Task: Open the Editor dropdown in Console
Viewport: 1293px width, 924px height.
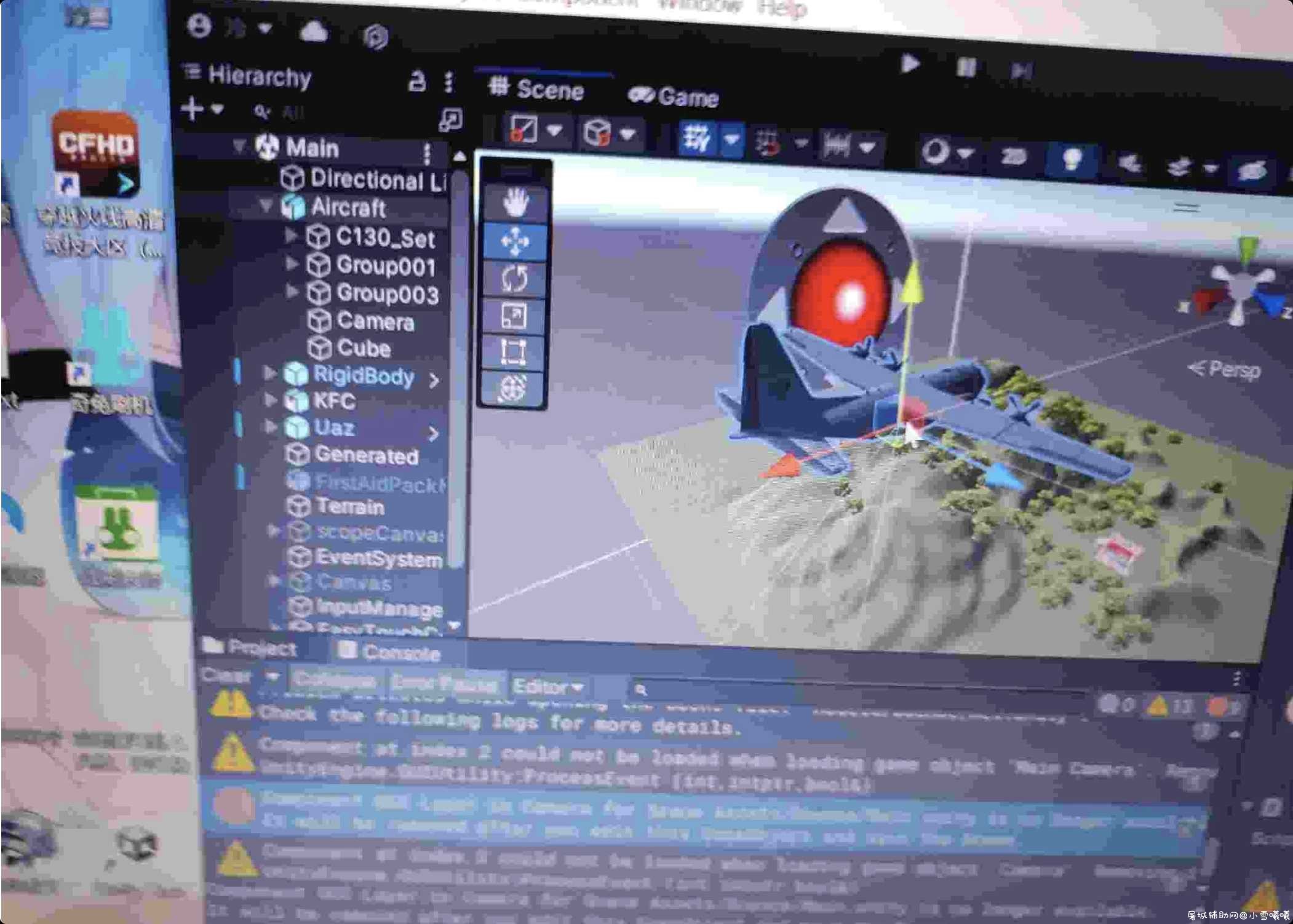Action: click(547, 685)
